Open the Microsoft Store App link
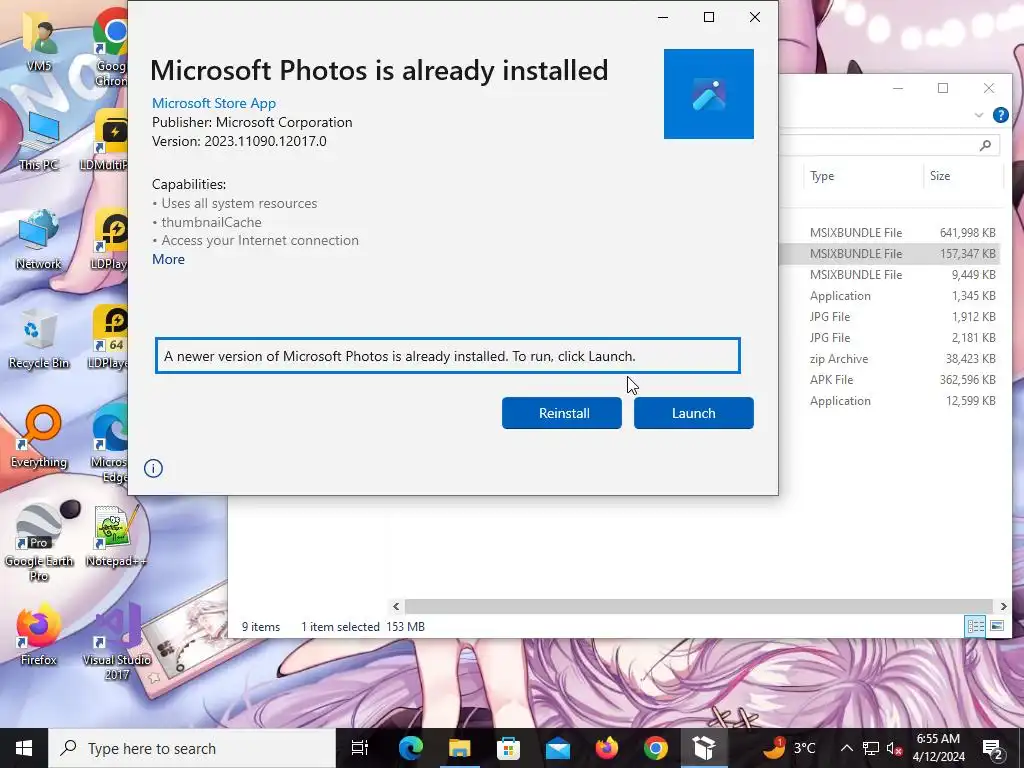 pyautogui.click(x=214, y=103)
